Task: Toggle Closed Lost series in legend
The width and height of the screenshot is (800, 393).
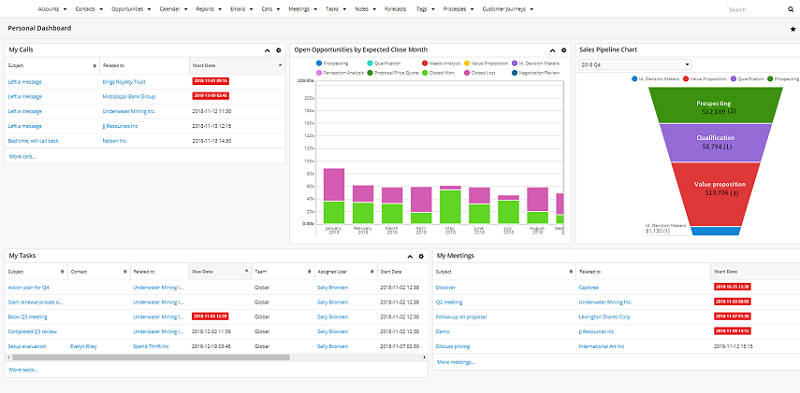Action: (x=481, y=73)
